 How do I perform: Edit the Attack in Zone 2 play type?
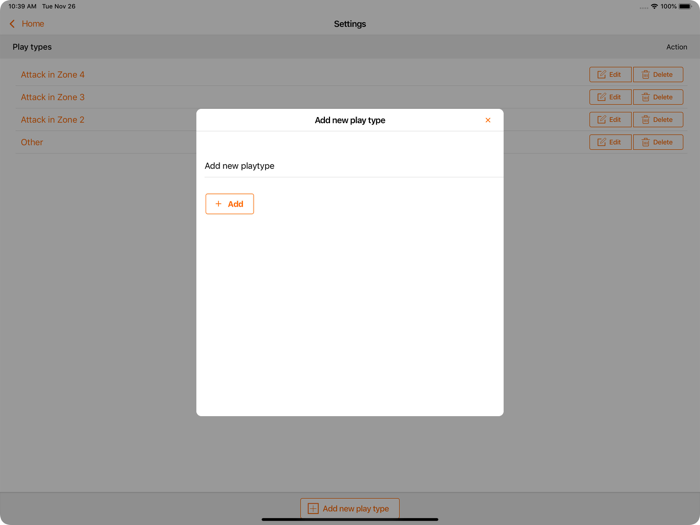[610, 120]
